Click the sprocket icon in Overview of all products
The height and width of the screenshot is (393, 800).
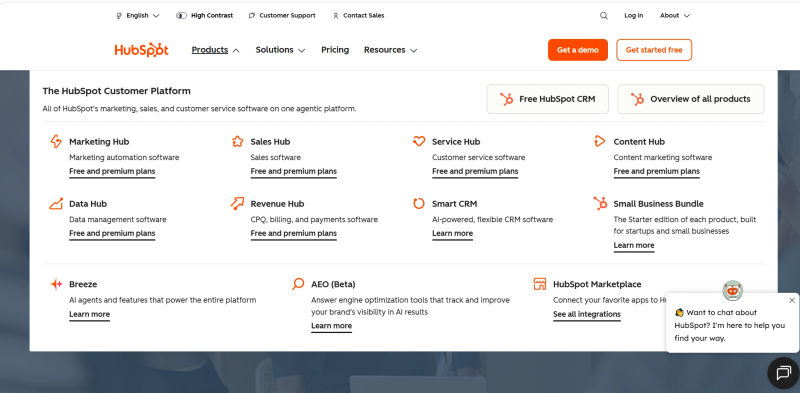tap(637, 99)
